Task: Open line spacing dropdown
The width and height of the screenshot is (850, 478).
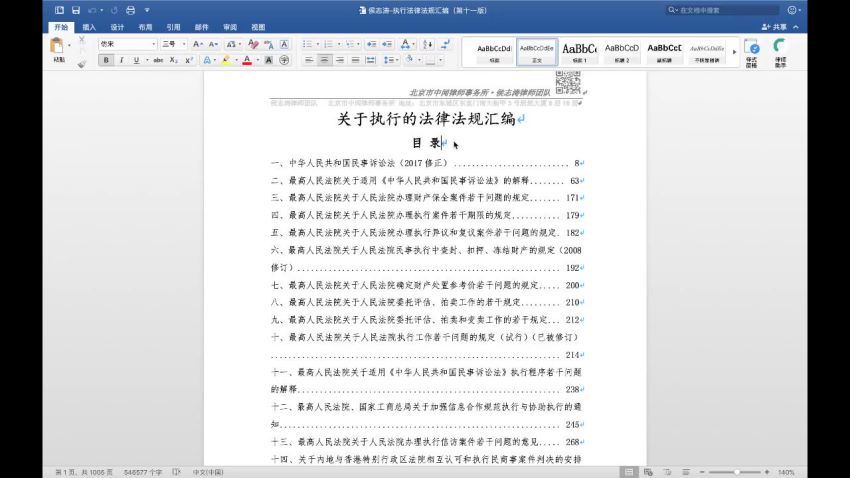Action: pos(390,60)
